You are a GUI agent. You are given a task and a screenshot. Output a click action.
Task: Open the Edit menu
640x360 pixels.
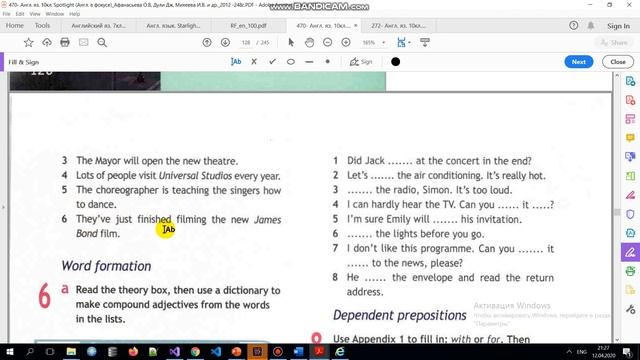(x=20, y=14)
